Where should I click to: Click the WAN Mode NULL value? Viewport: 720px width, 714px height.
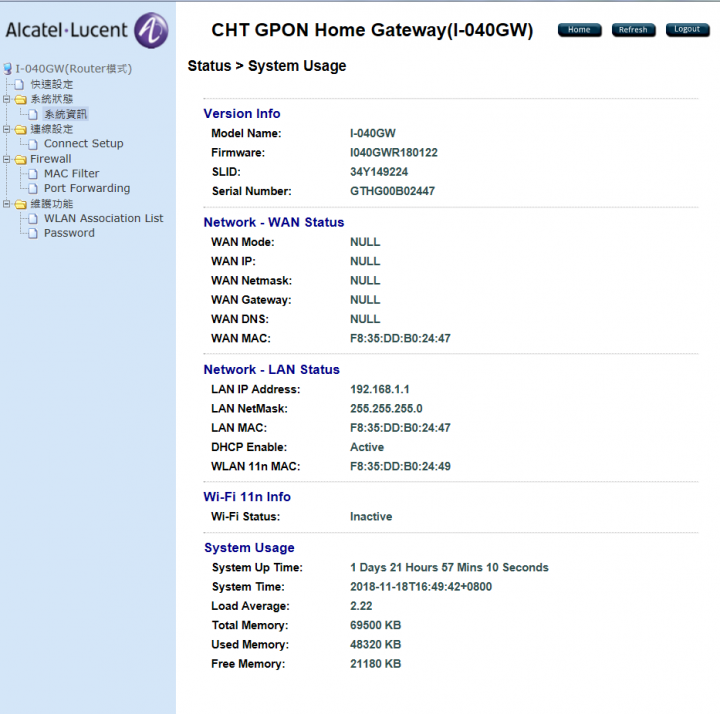pyautogui.click(x=365, y=242)
